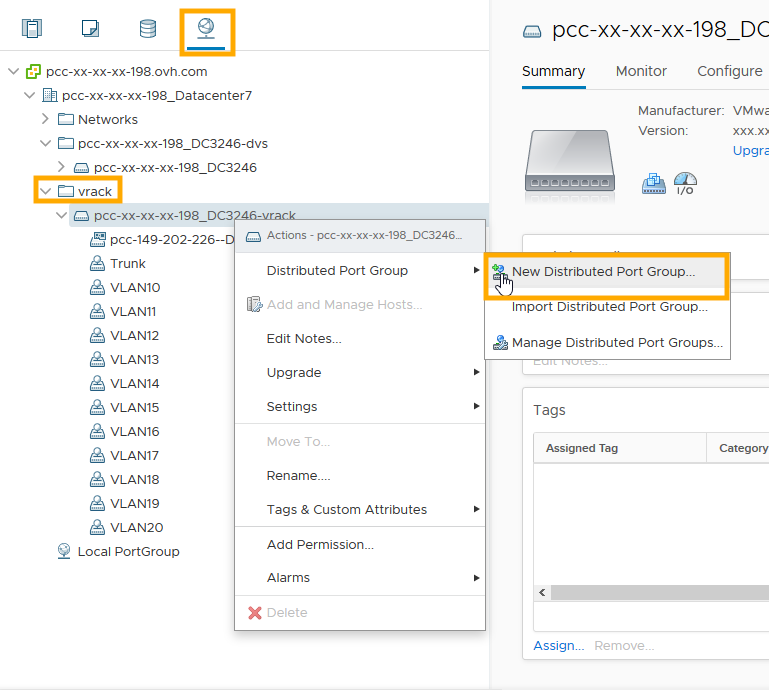Click the Upgrade link in Summary
Viewport: 769px width, 690px height.
point(750,151)
